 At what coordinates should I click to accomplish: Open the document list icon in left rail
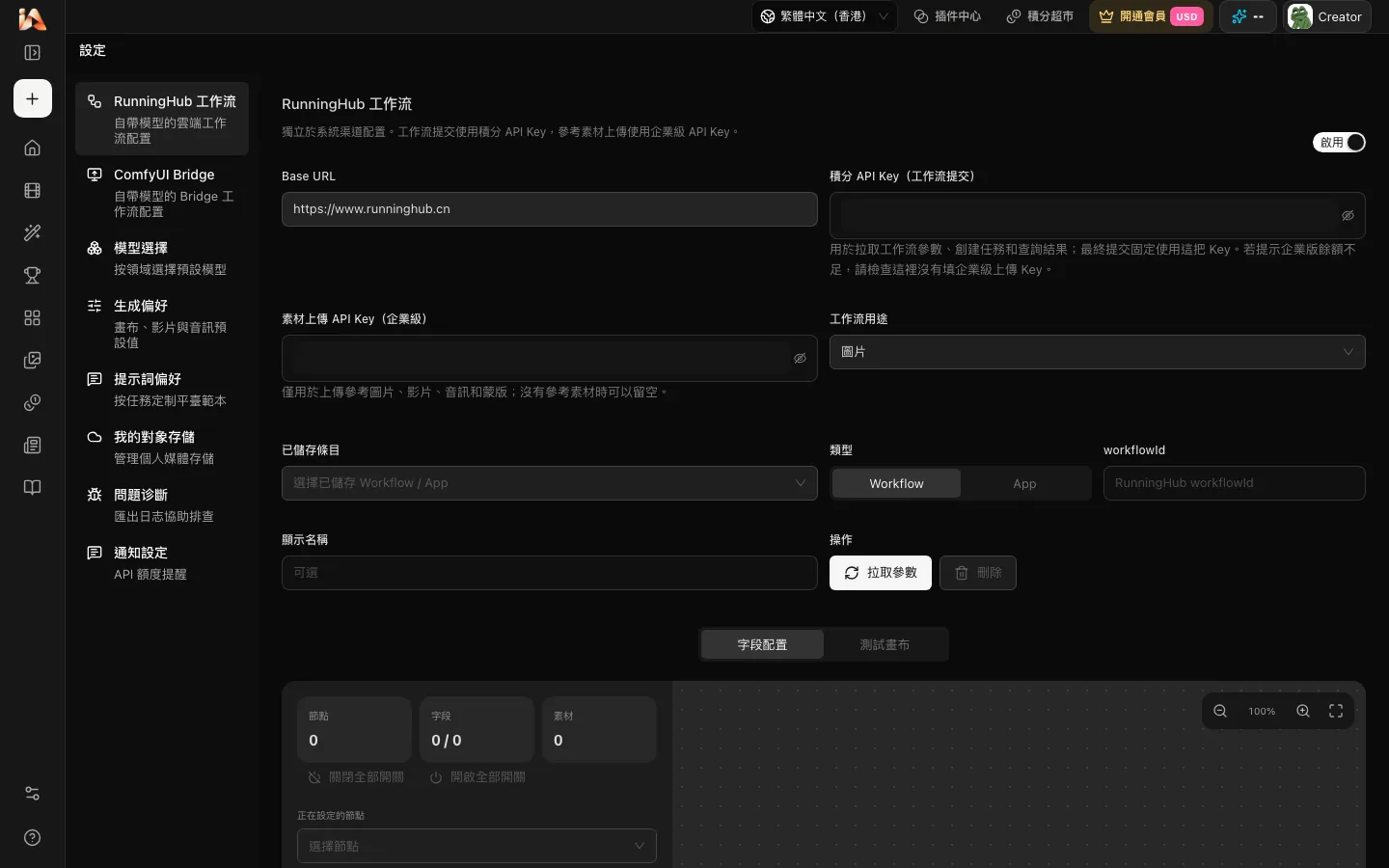[x=32, y=445]
